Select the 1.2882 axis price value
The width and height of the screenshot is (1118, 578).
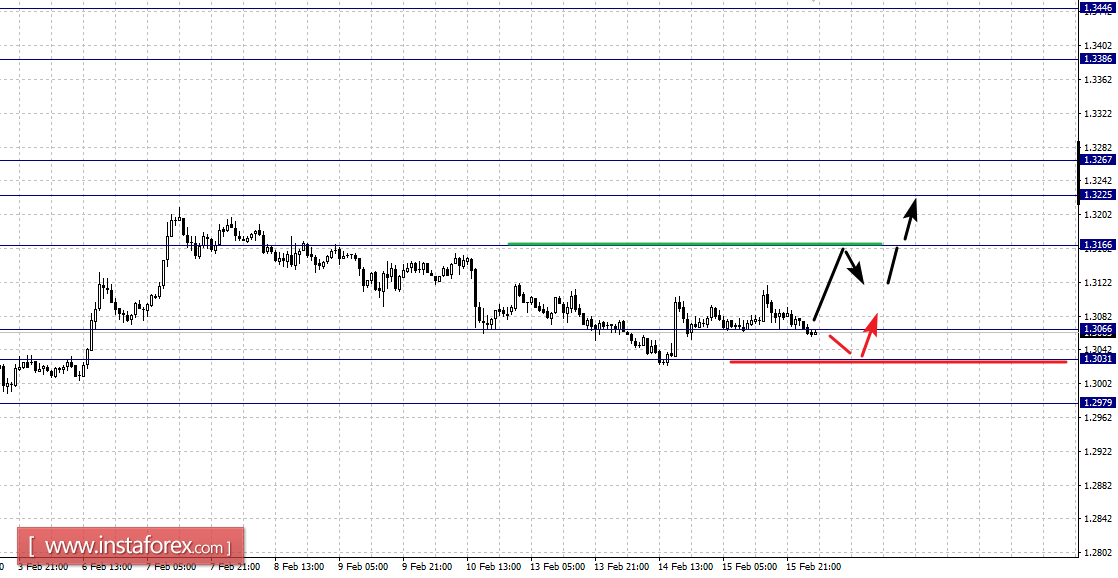(1098, 485)
